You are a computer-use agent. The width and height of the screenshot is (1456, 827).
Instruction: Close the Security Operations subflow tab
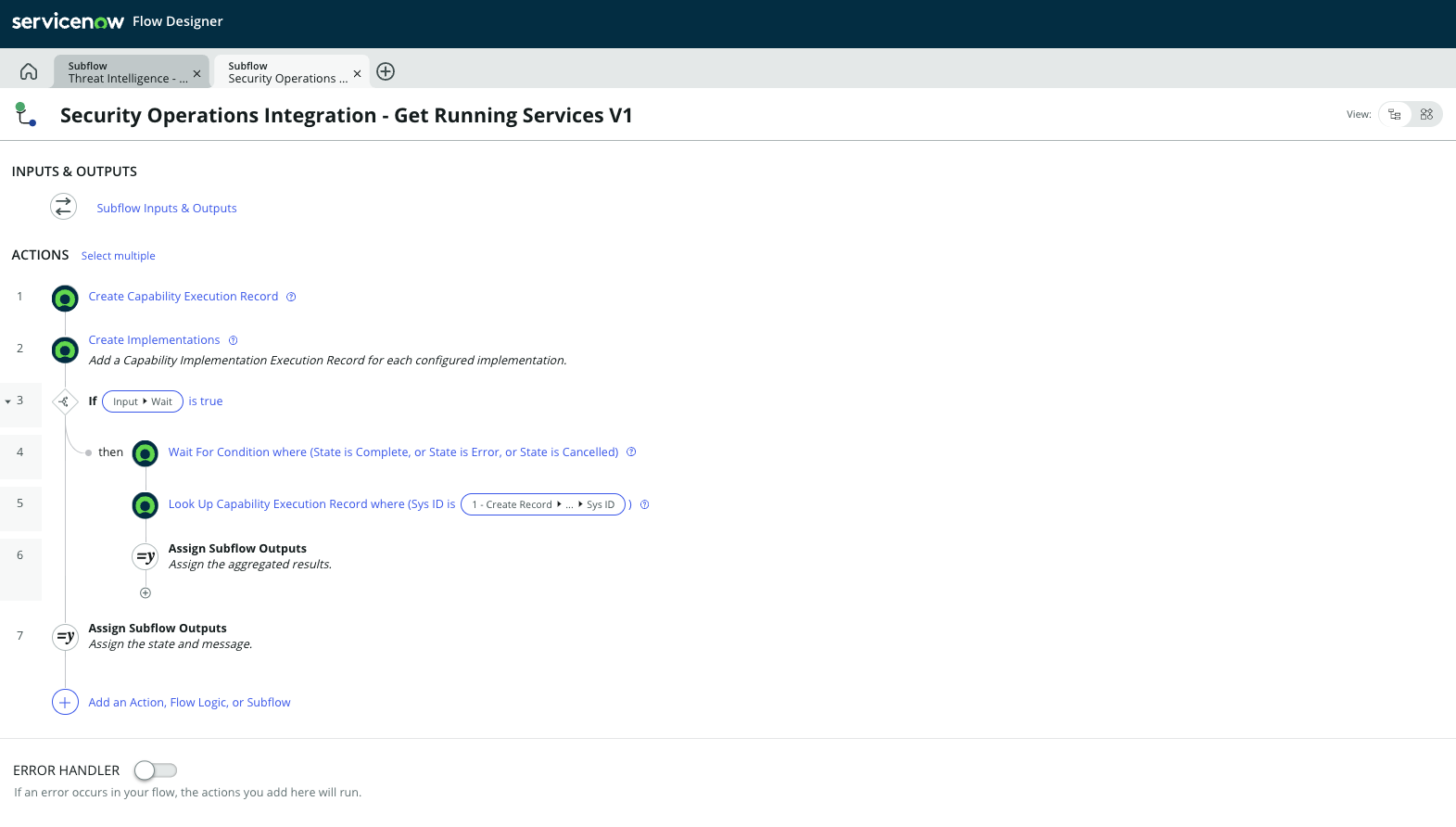[x=357, y=73]
